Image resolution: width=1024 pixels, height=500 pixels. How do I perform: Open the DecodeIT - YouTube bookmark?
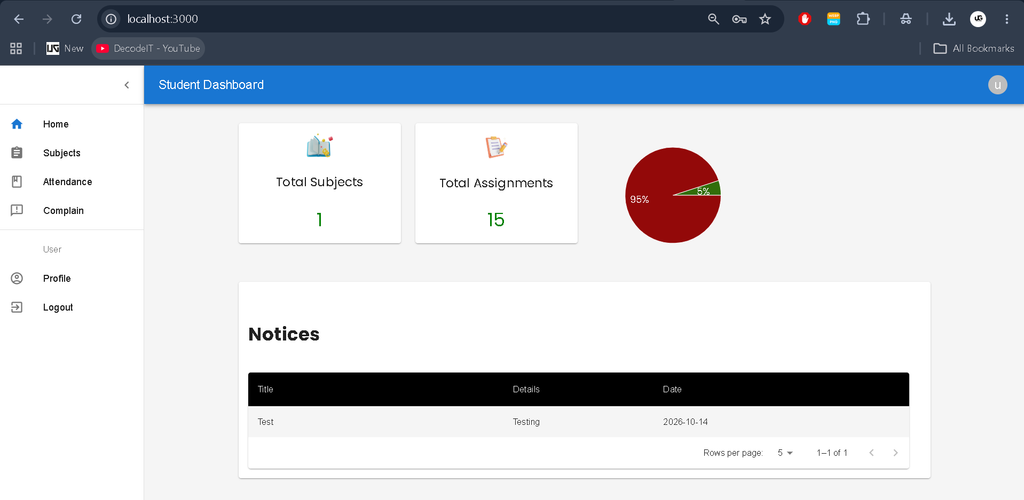pyautogui.click(x=148, y=48)
